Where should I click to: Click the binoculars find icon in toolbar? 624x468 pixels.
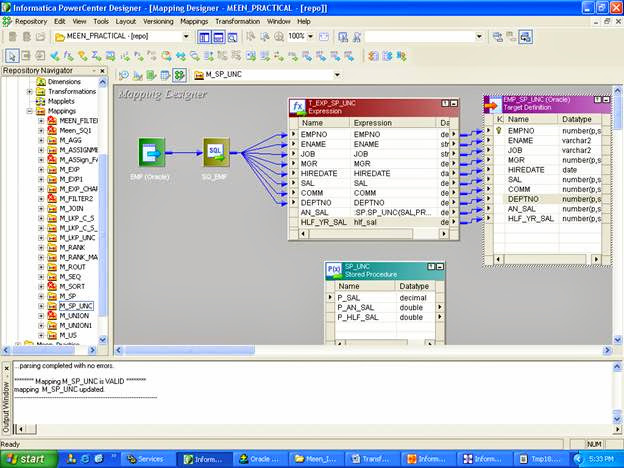[x=357, y=37]
